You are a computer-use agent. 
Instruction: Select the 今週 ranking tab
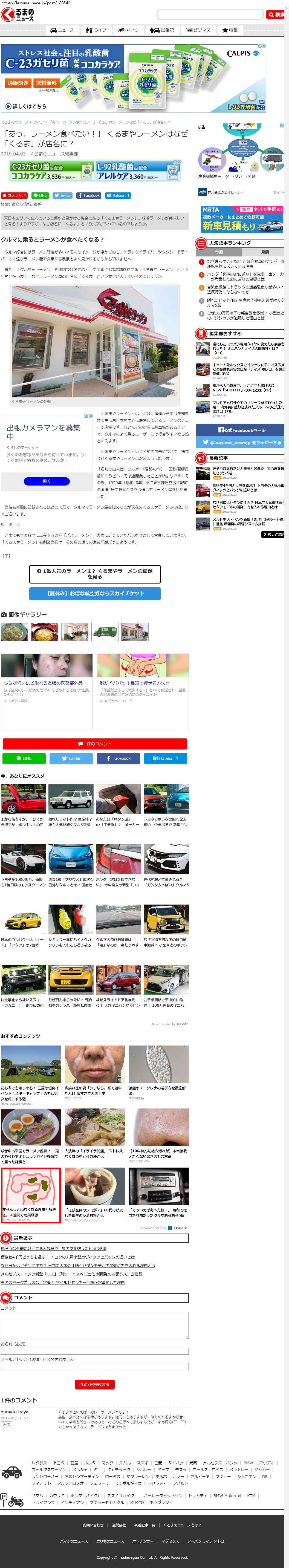tap(219, 252)
